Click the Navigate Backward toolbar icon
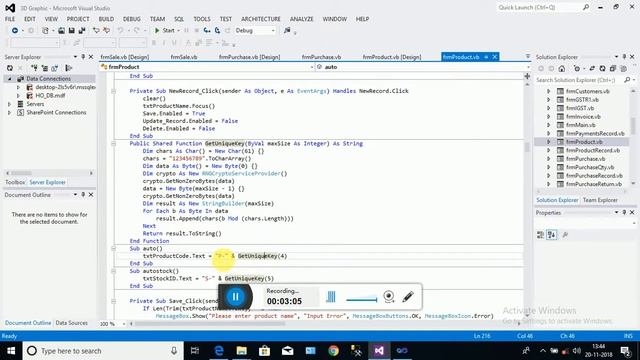Image resolution: width=640 pixels, height=360 pixels. 15,31
